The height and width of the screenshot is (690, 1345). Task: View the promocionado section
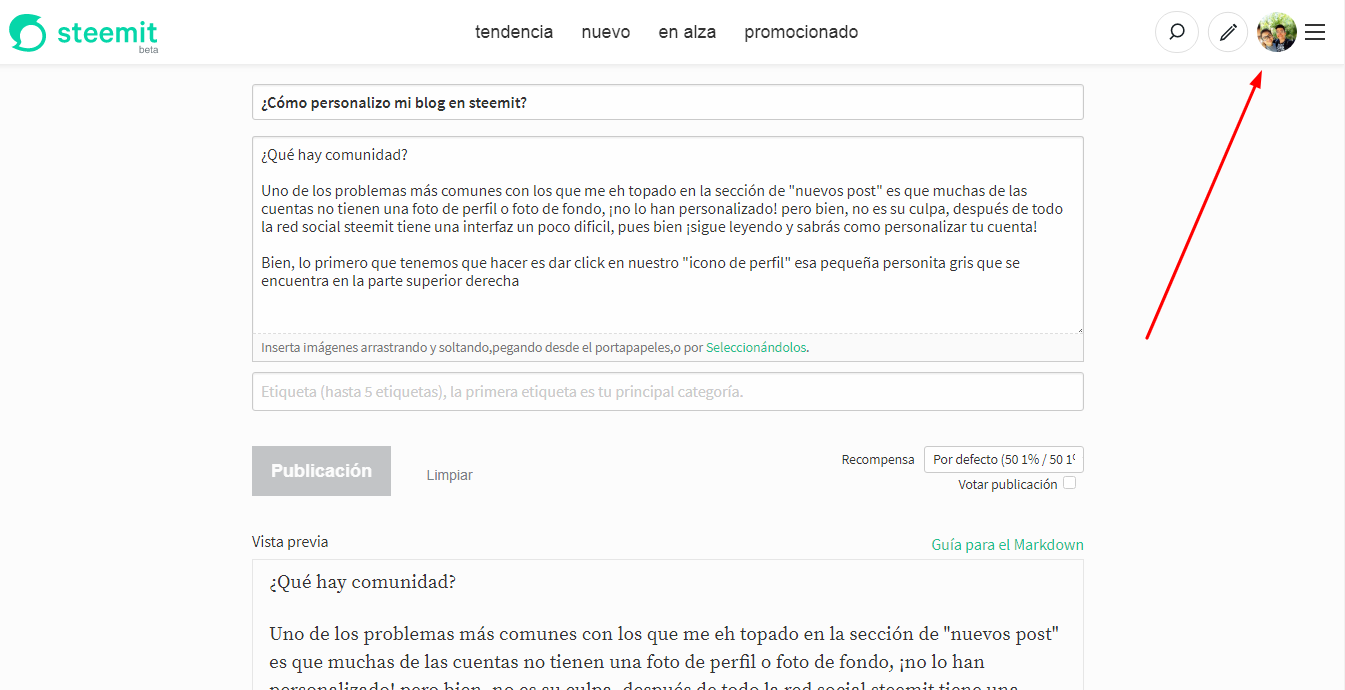click(x=801, y=32)
